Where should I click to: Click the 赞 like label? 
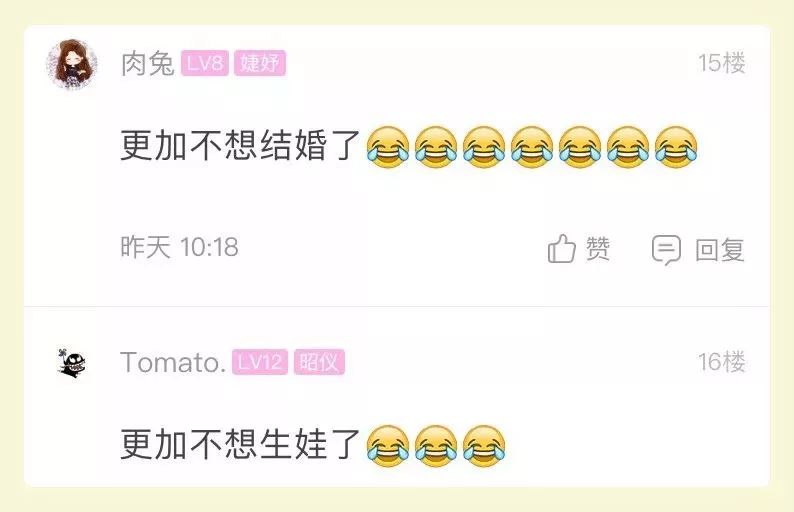598,249
